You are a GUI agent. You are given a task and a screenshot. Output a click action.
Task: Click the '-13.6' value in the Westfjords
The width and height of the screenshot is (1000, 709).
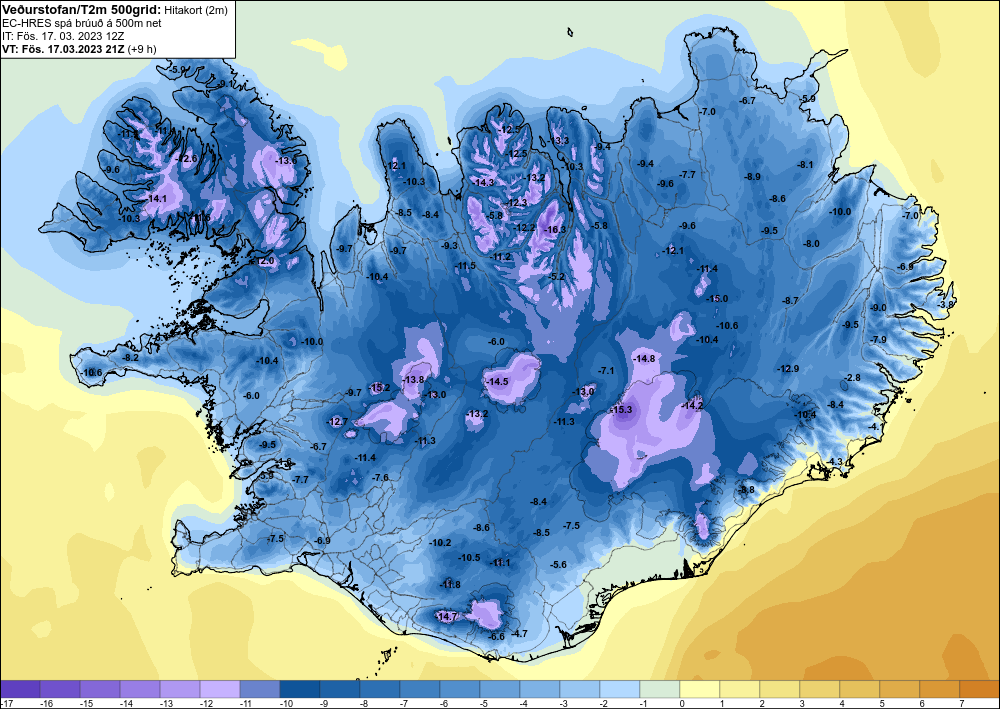[286, 160]
